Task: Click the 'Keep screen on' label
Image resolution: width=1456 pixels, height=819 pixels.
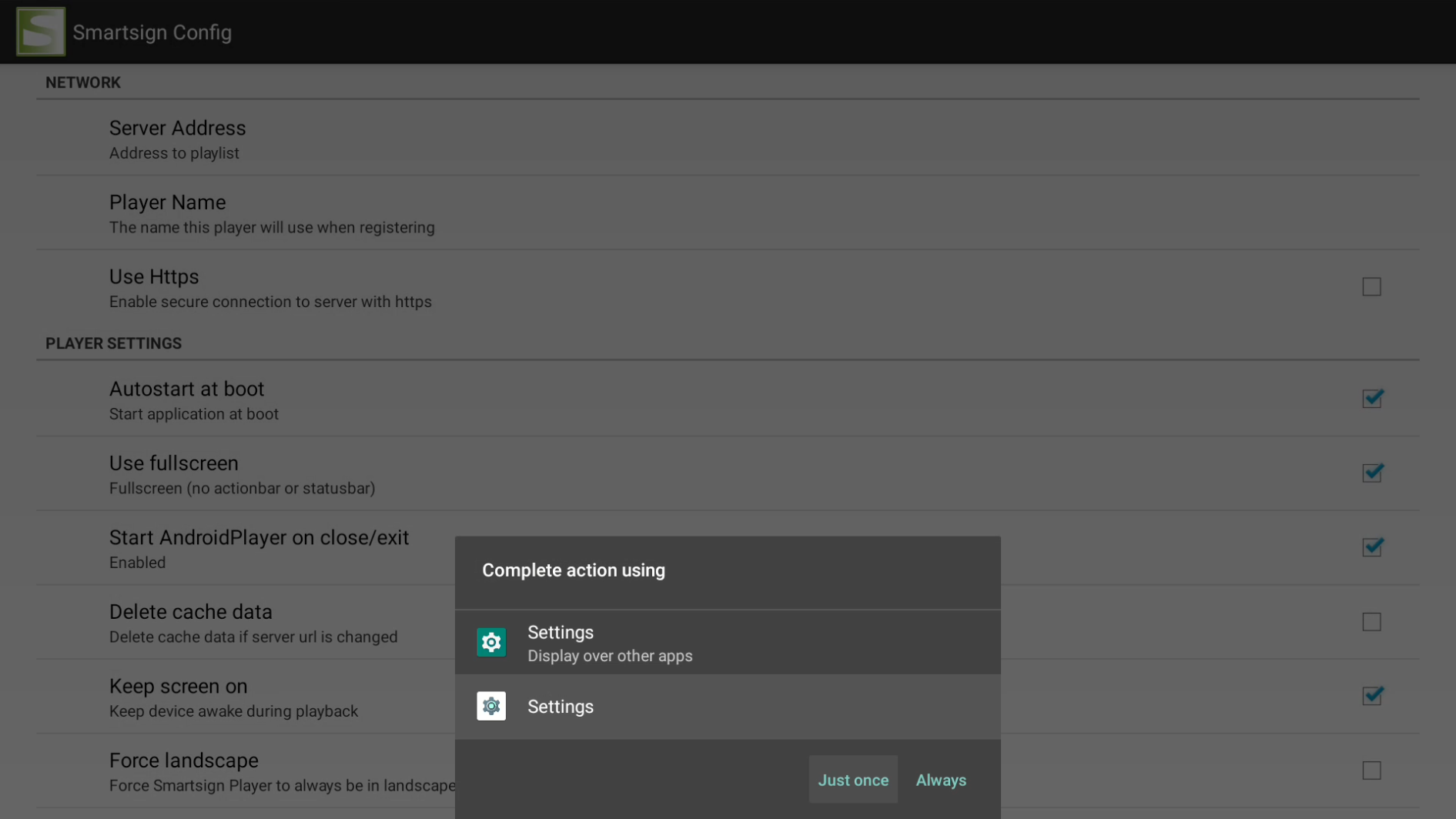Action: point(178,686)
